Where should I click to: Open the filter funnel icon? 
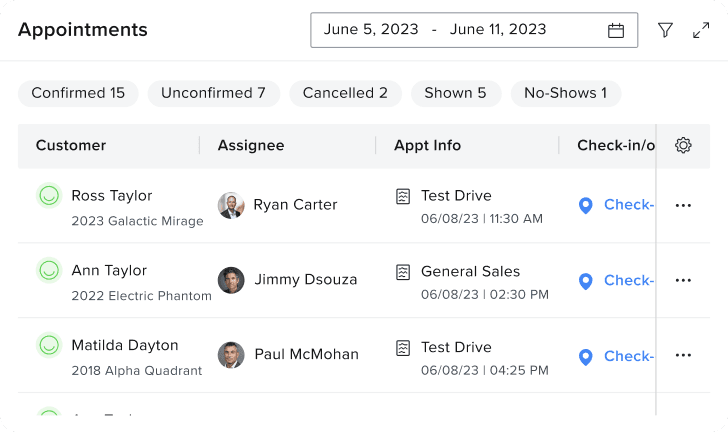click(x=665, y=30)
